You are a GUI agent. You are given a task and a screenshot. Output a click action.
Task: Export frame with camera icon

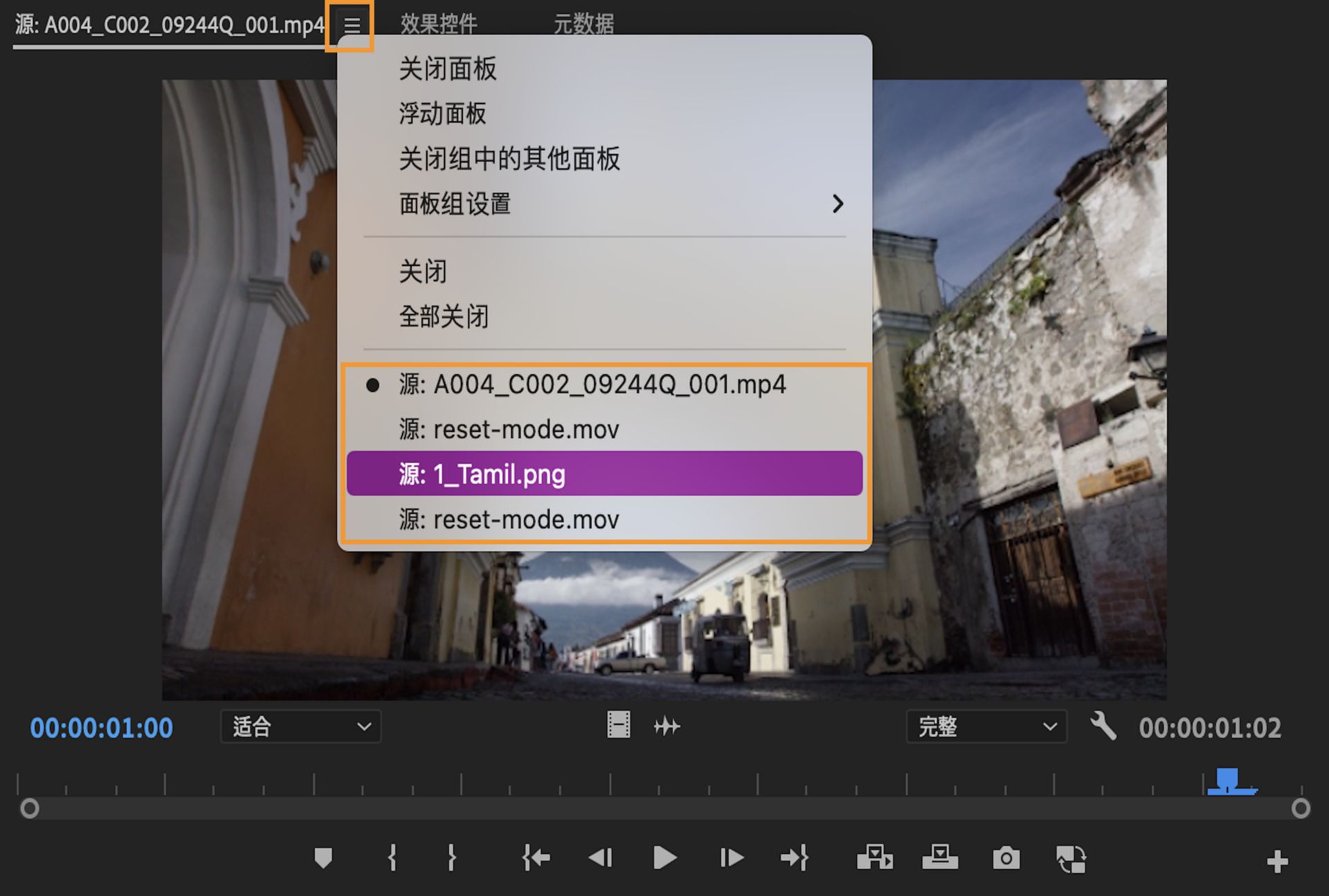(x=1006, y=859)
